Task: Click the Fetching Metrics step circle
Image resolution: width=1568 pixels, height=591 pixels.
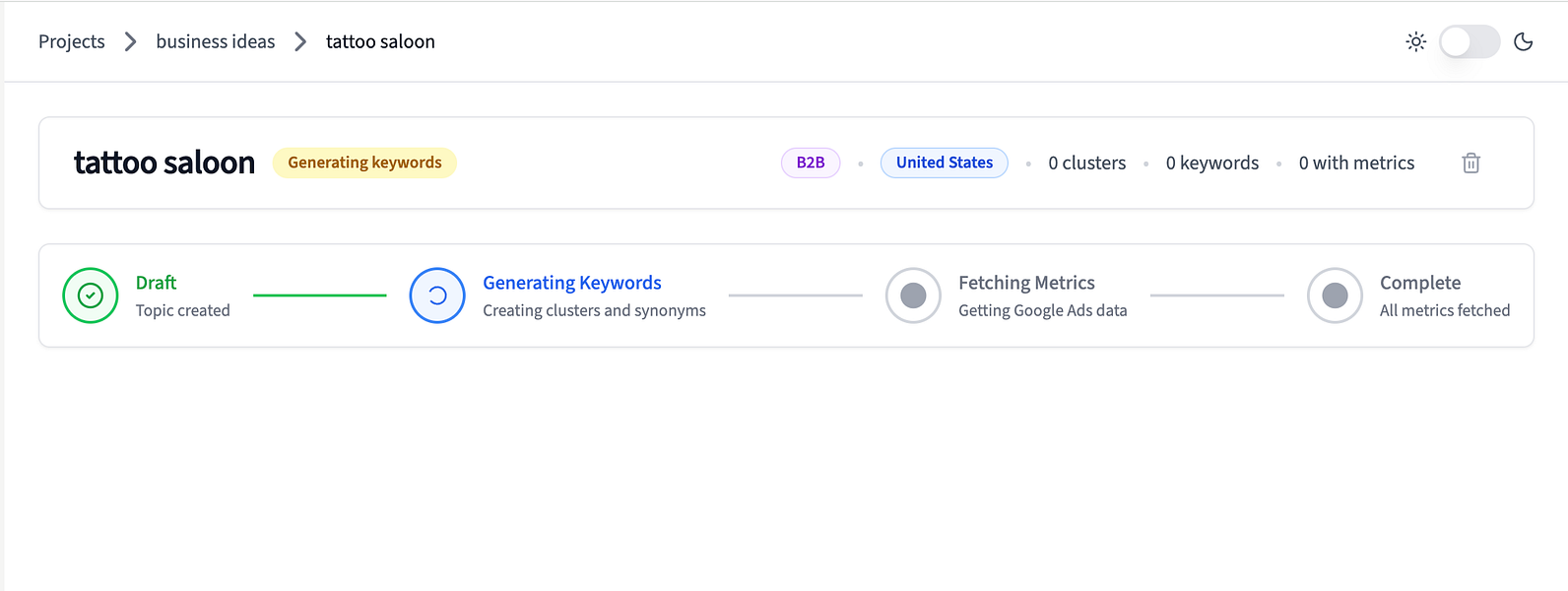Action: click(x=913, y=295)
